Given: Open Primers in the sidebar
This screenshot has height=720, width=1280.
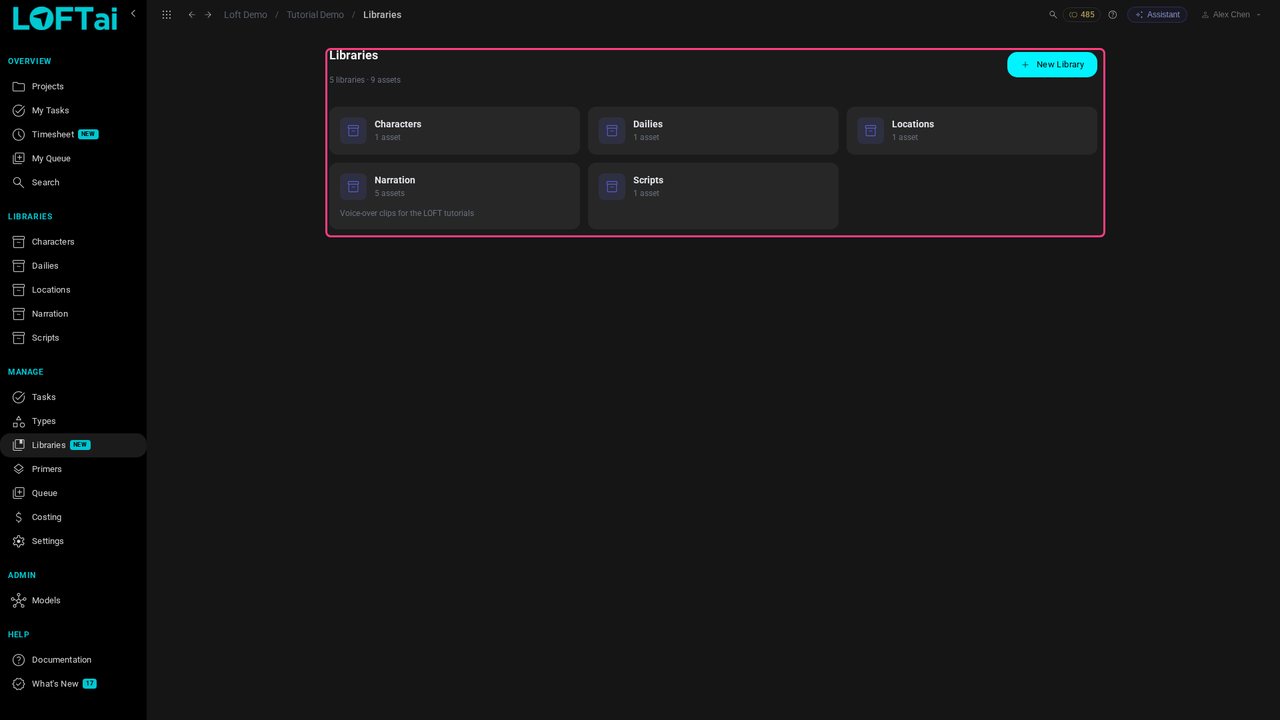Looking at the screenshot, I should click(73, 469).
